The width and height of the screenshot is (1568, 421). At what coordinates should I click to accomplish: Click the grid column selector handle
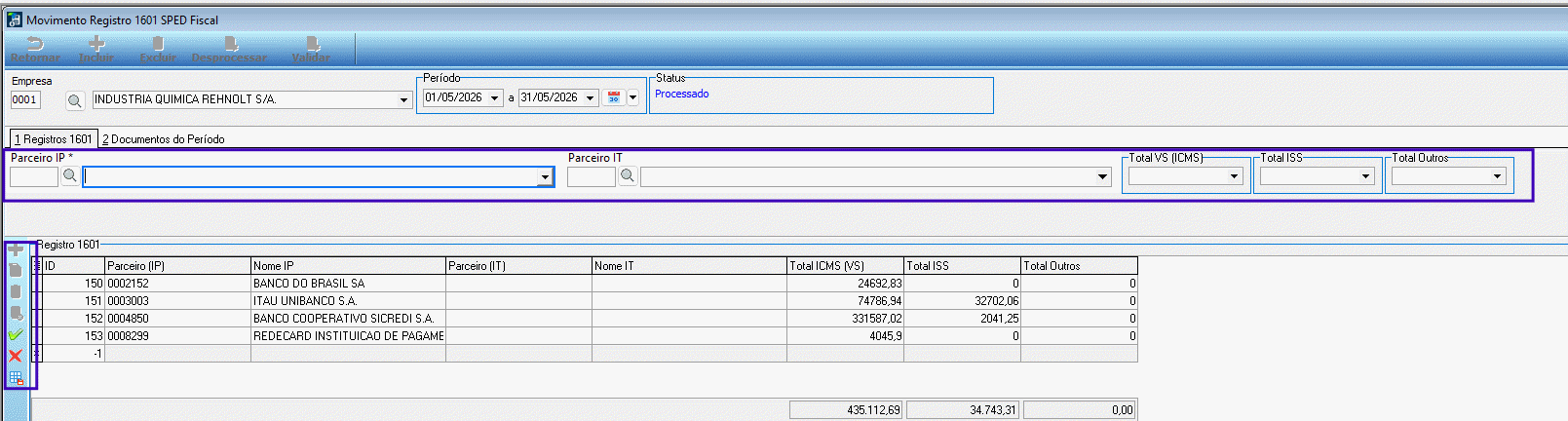point(37,265)
